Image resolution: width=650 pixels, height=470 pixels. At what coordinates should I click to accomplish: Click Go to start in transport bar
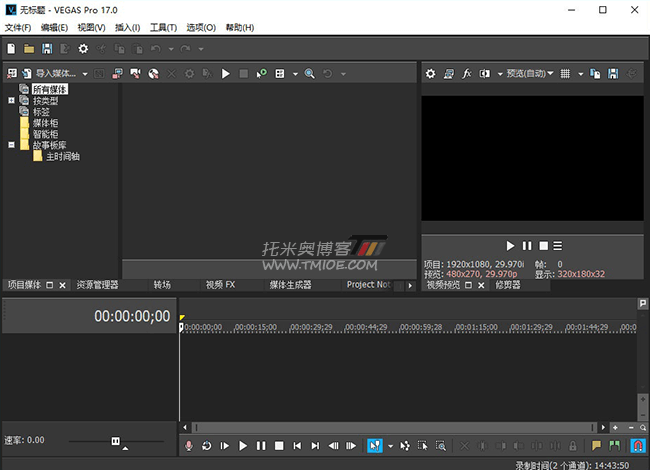297,446
